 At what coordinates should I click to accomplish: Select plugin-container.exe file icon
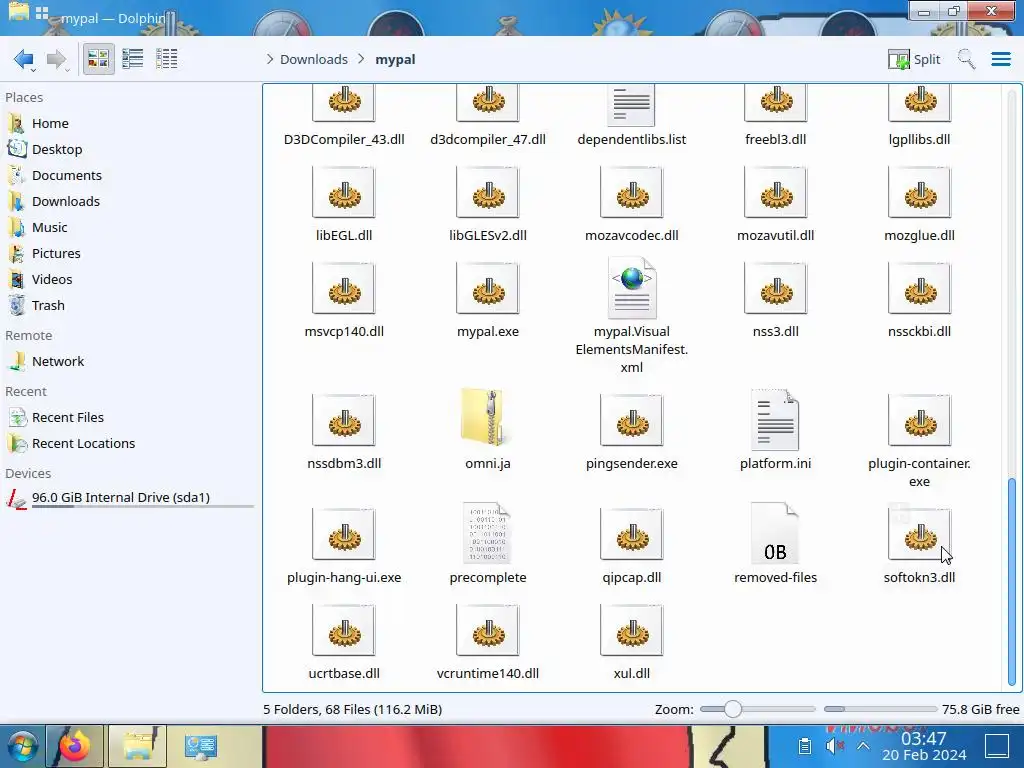920,420
